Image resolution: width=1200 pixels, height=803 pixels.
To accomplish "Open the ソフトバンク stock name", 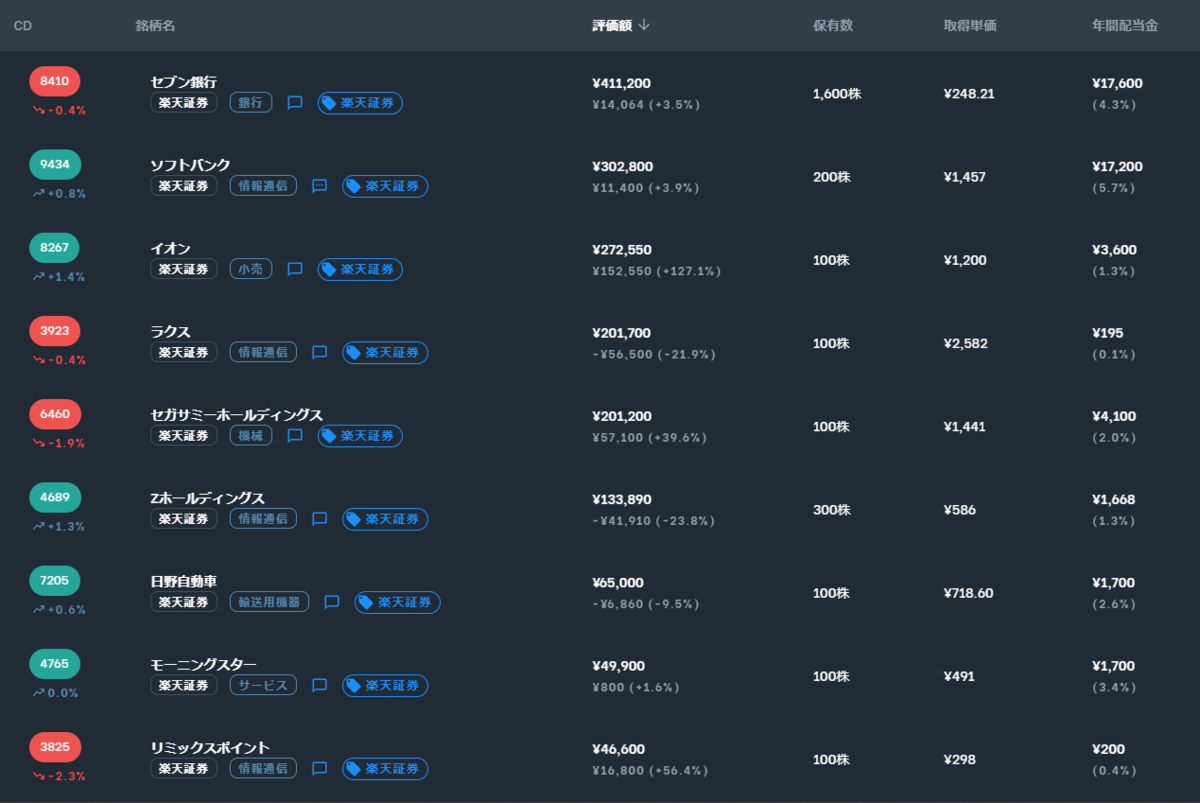I will [190, 165].
